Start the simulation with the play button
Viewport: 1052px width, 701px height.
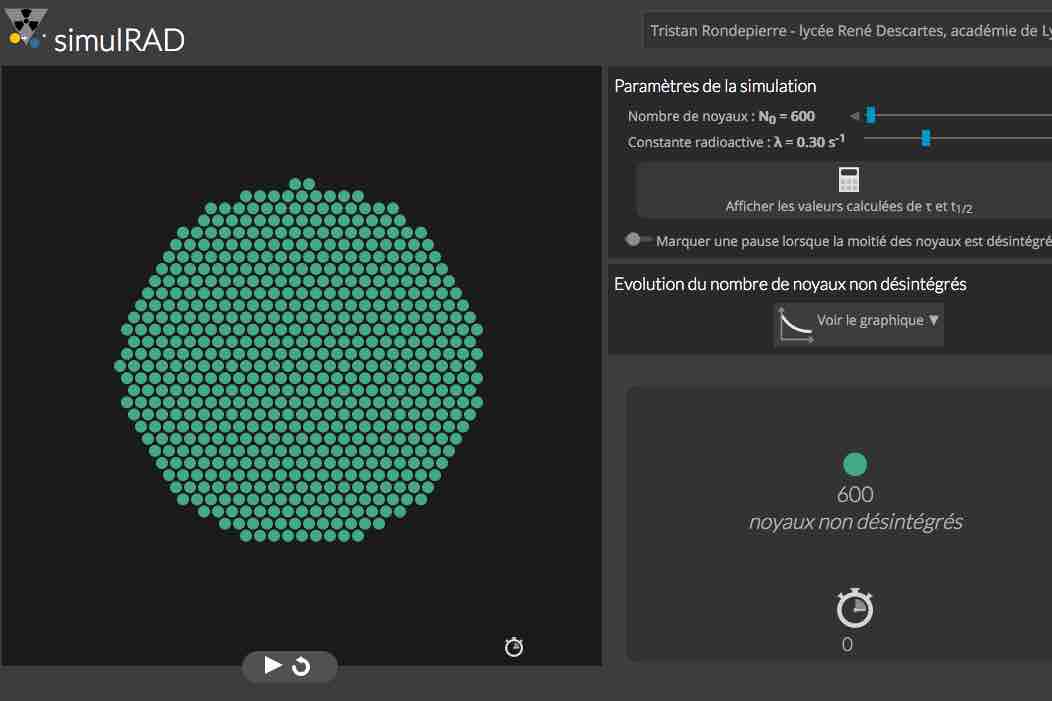272,665
